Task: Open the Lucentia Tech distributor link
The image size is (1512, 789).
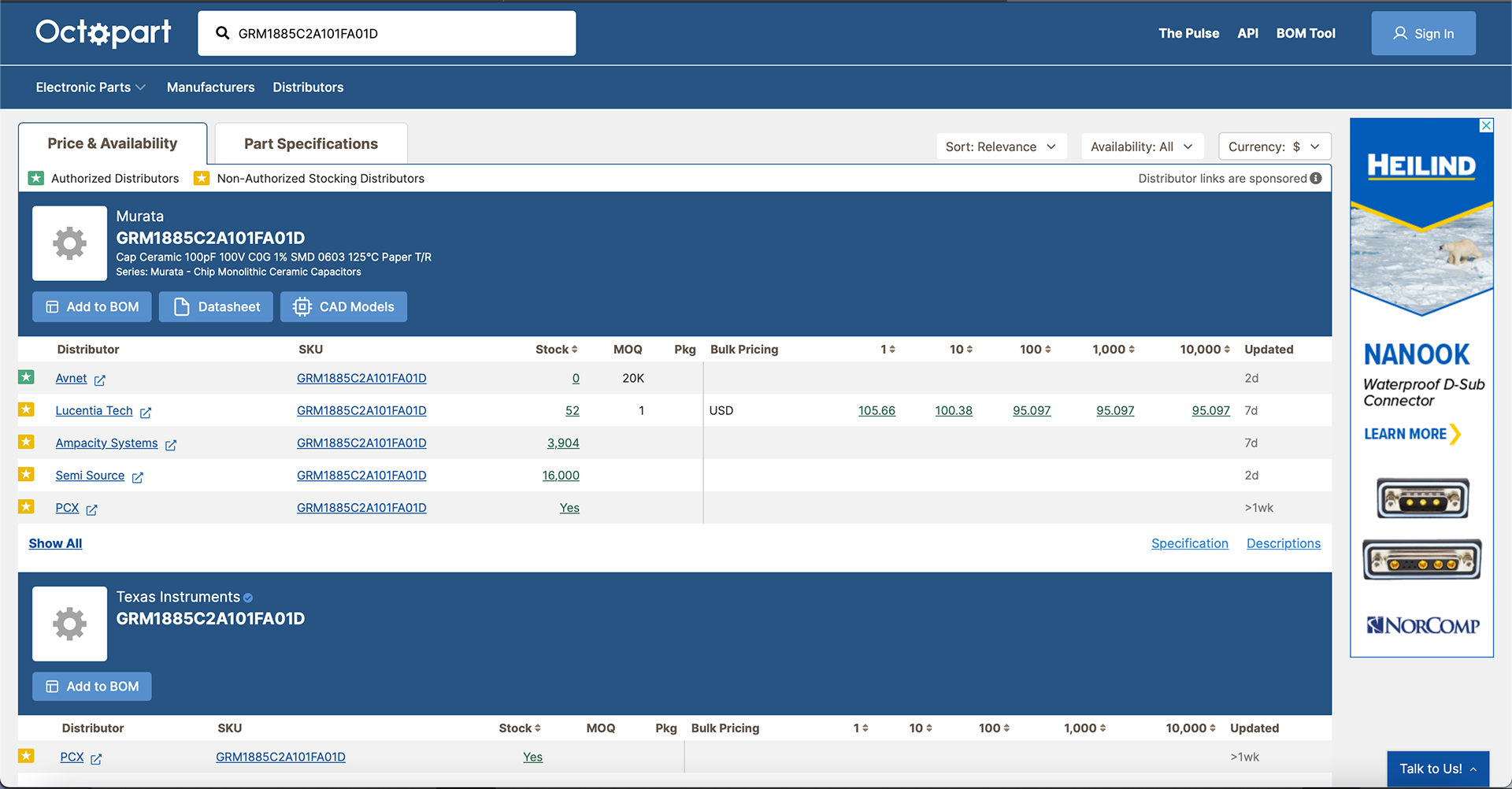Action: click(x=94, y=411)
